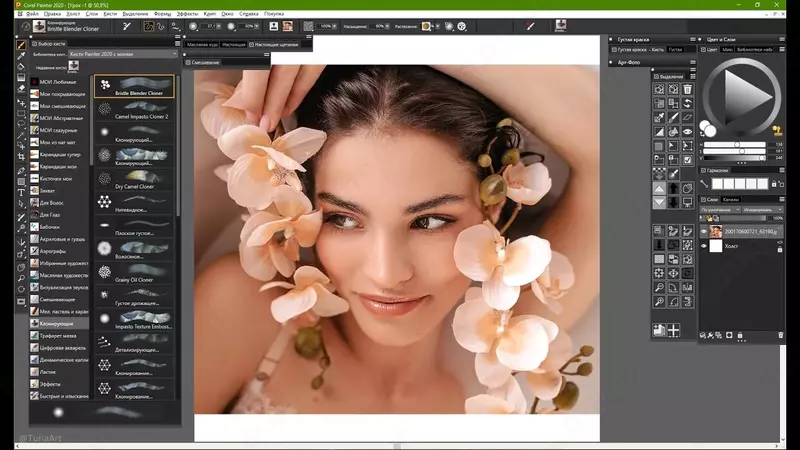Switch to the Микс tab in the color panel

pyautogui.click(x=727, y=49)
